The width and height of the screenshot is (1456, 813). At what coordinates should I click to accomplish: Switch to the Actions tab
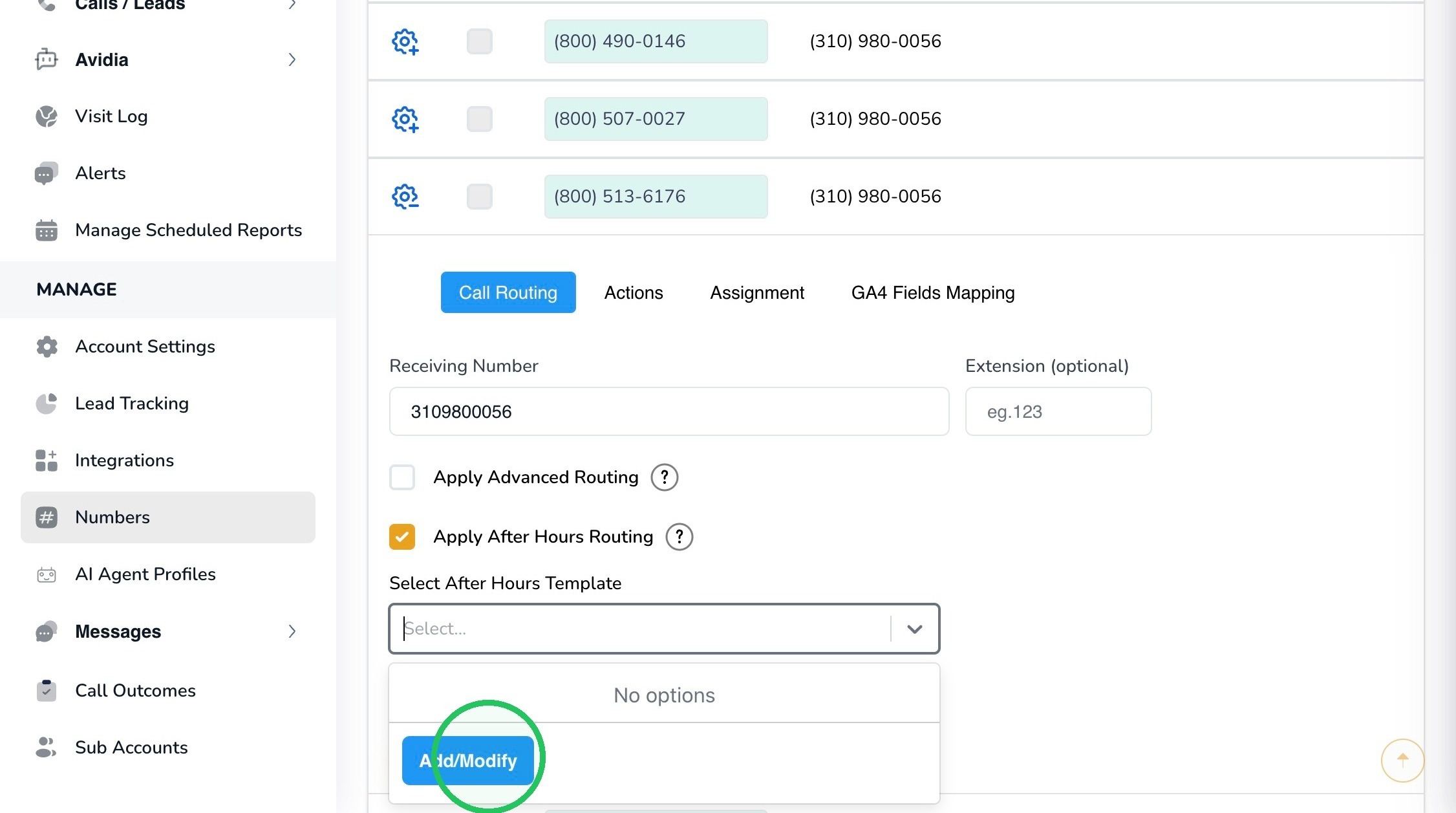pos(634,292)
